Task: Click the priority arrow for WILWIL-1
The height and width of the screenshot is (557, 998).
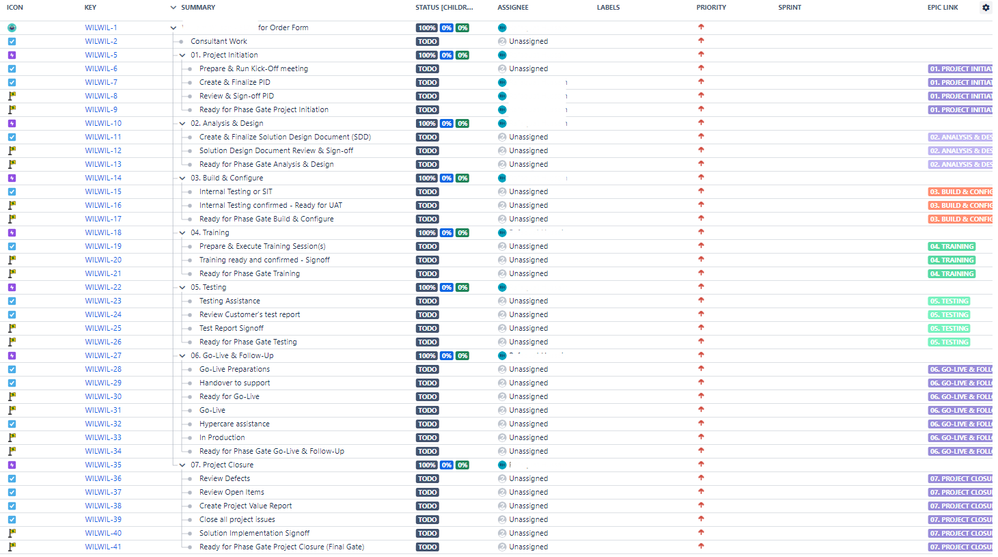Action: pyautogui.click(x=701, y=27)
